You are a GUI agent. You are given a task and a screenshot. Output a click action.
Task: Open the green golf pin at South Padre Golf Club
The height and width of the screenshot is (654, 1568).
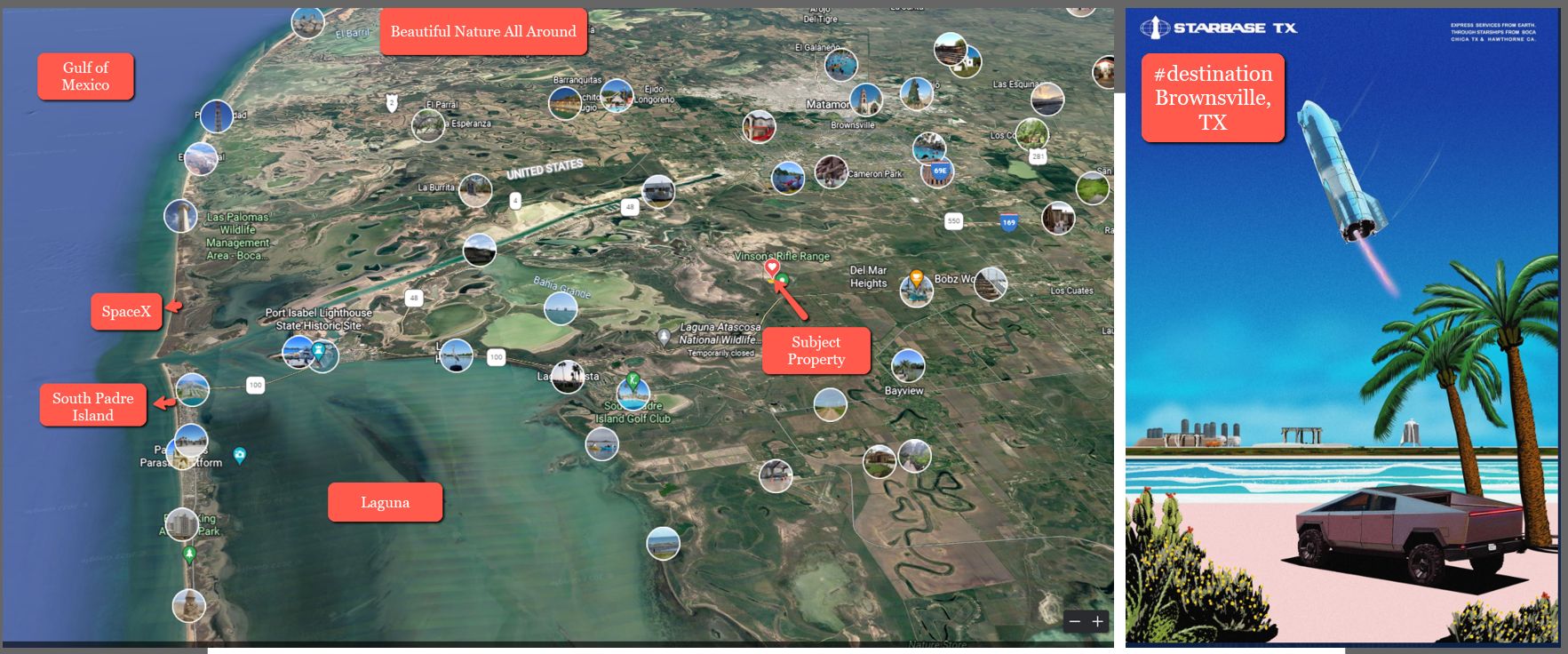tap(633, 381)
